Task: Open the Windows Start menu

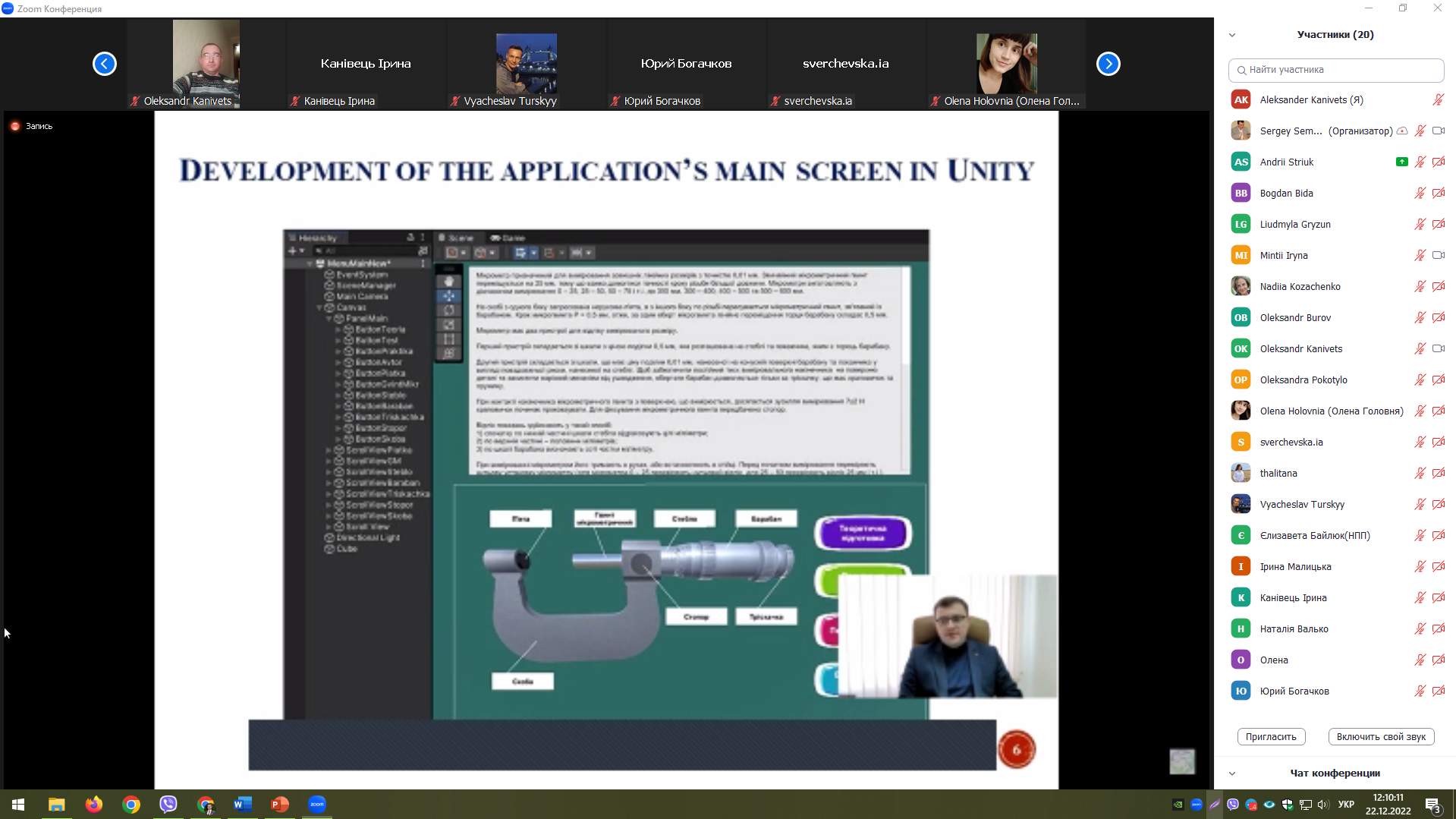Action: point(18,805)
